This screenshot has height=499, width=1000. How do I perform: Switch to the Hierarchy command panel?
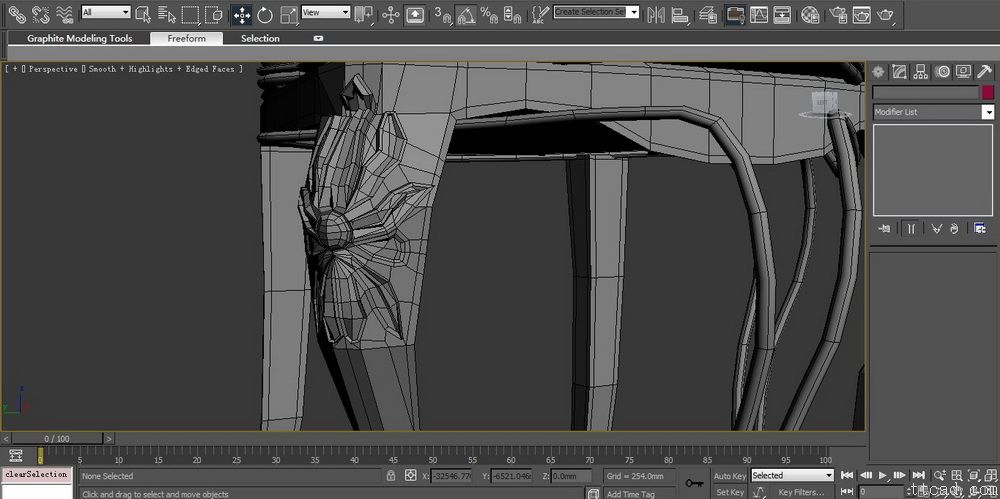tap(921, 72)
